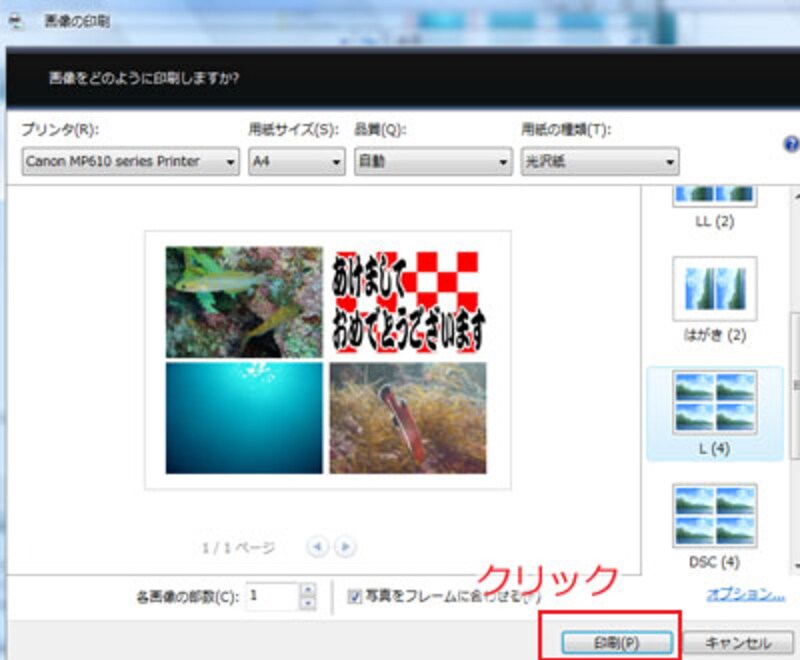Open the 品質 dropdown set to 自動
Viewport: 800px width, 660px height.
tap(433, 161)
